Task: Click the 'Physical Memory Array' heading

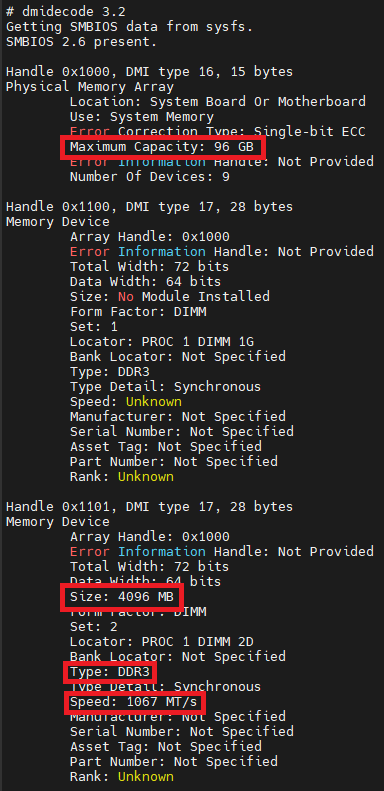Action: coord(89,87)
